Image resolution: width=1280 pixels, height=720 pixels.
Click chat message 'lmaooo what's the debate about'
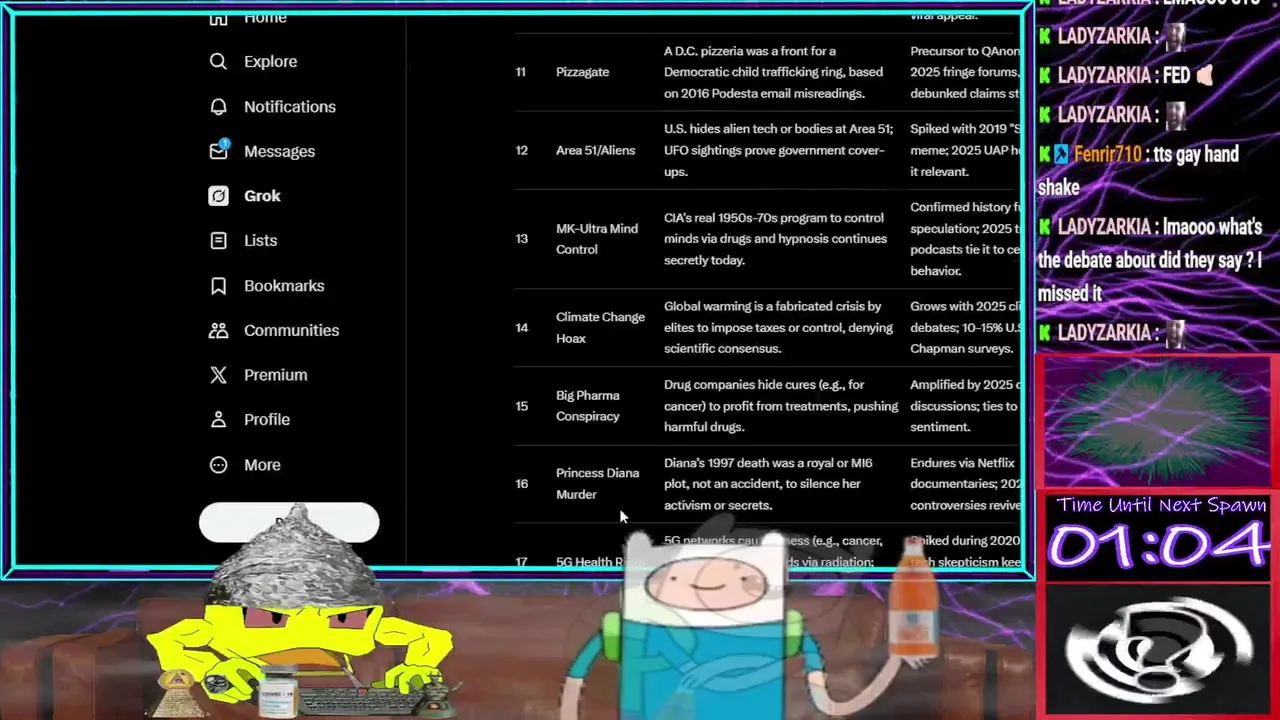(1150, 260)
